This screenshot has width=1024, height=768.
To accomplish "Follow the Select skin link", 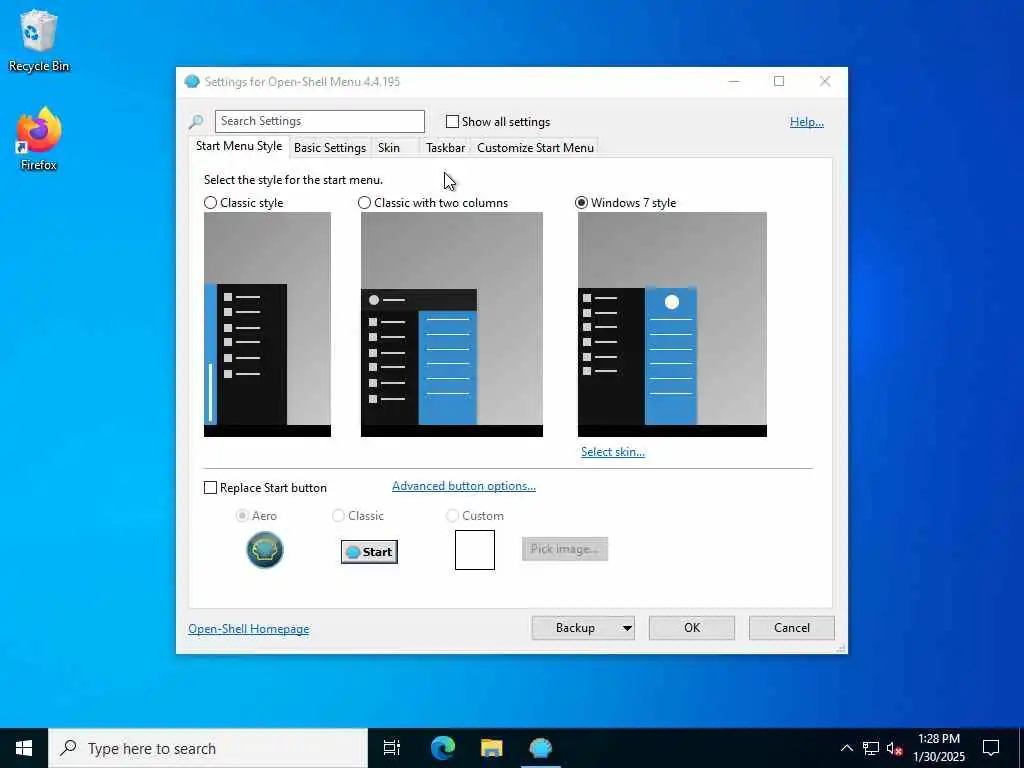I will [x=613, y=452].
